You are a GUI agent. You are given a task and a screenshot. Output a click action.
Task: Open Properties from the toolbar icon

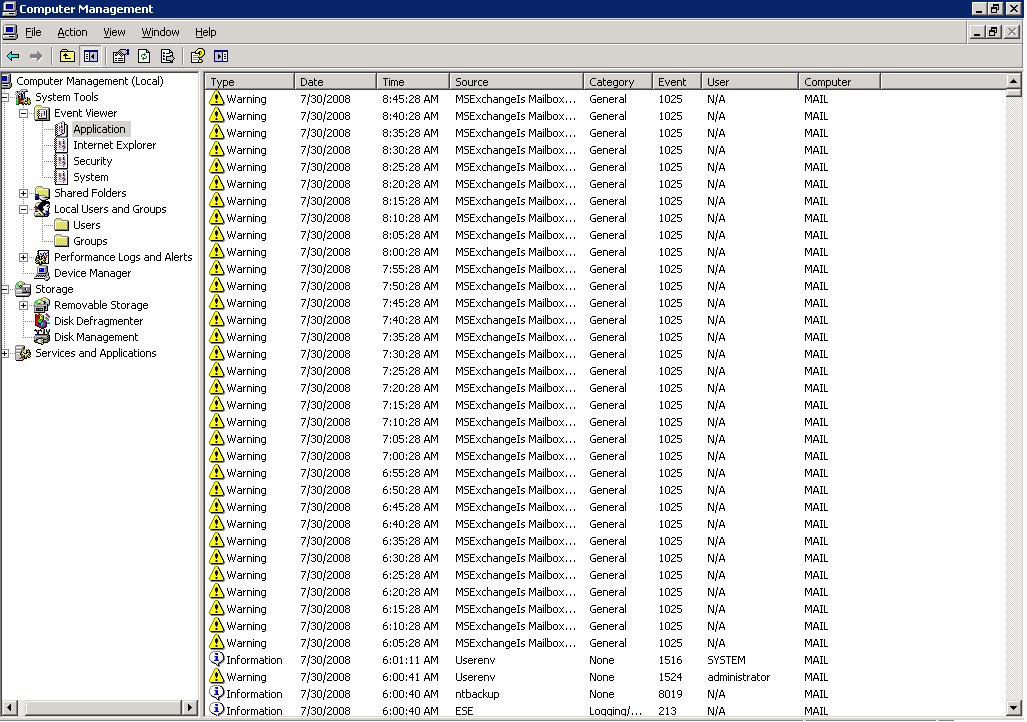click(x=121, y=56)
